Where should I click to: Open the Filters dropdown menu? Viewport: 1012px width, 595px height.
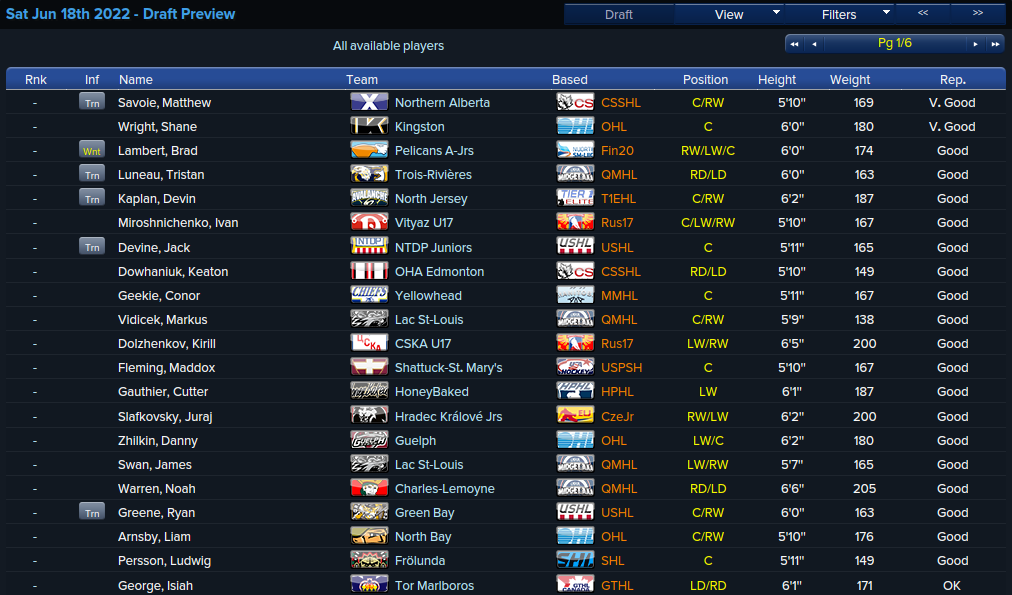(839, 14)
